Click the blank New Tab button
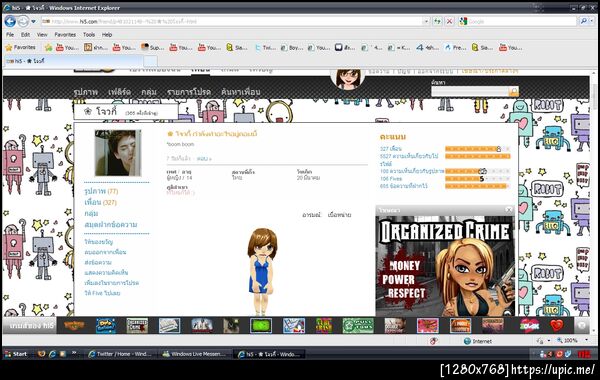Image resolution: width=600 pixels, height=380 pixels. pyautogui.click(x=150, y=61)
